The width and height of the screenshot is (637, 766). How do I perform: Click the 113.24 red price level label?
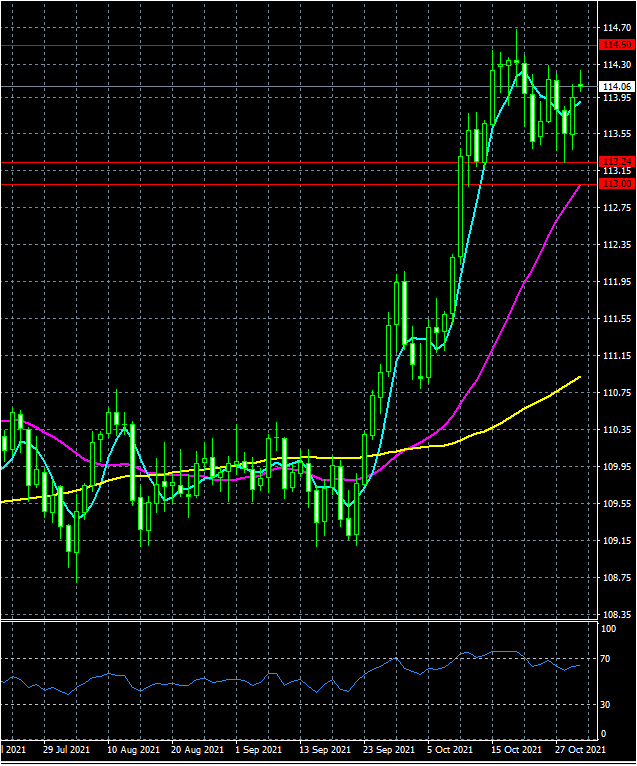pyautogui.click(x=617, y=162)
